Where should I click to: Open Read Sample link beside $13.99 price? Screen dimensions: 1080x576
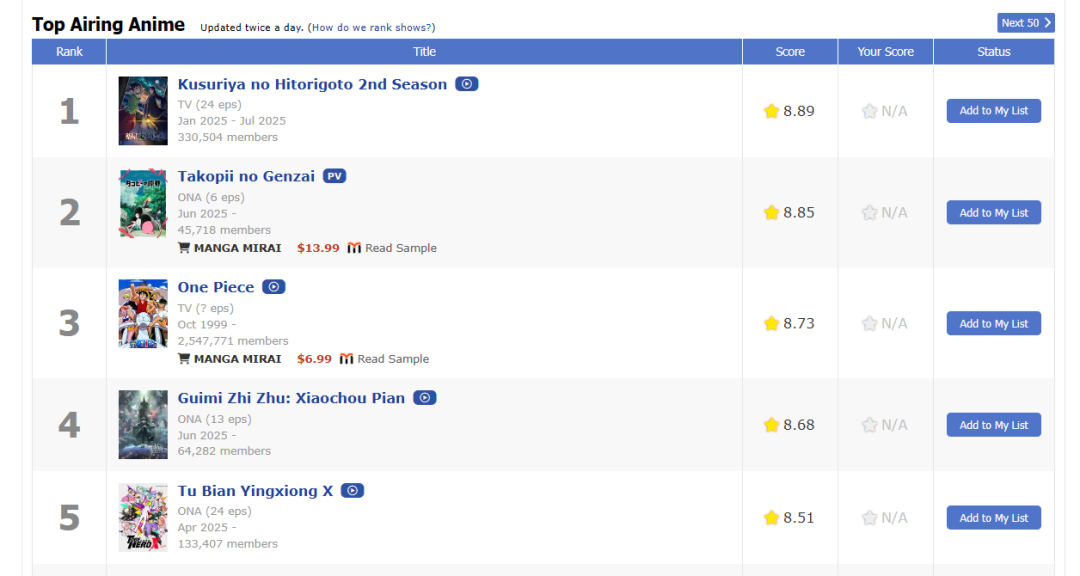tap(401, 248)
